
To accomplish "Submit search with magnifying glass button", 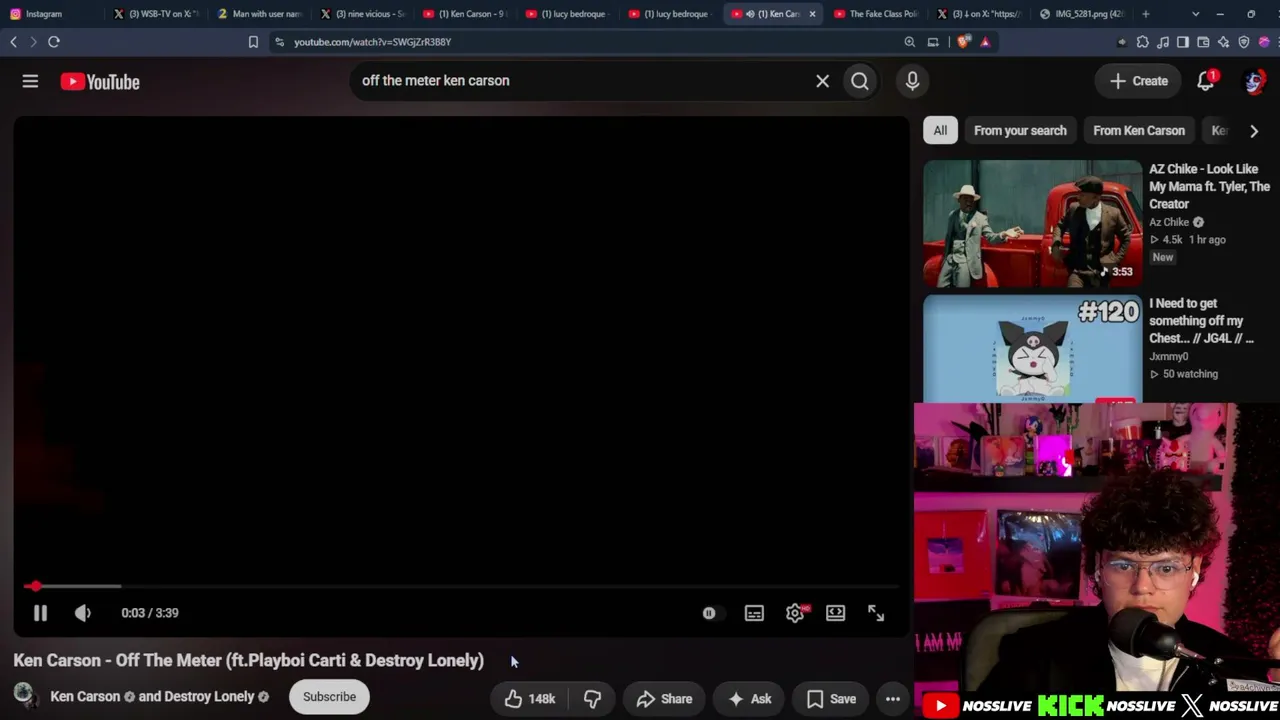I will click(x=860, y=81).
